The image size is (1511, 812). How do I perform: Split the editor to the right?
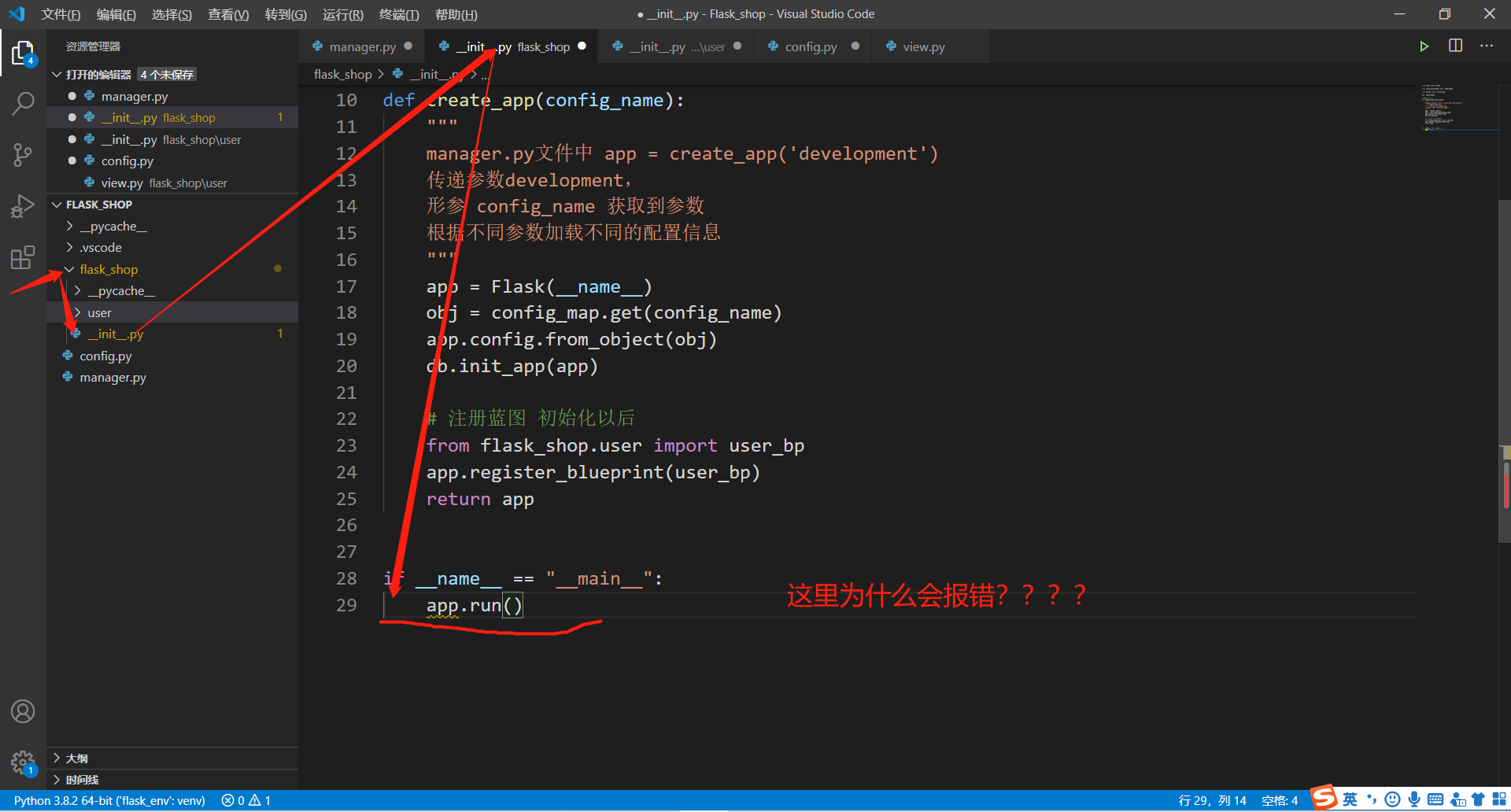tap(1455, 46)
